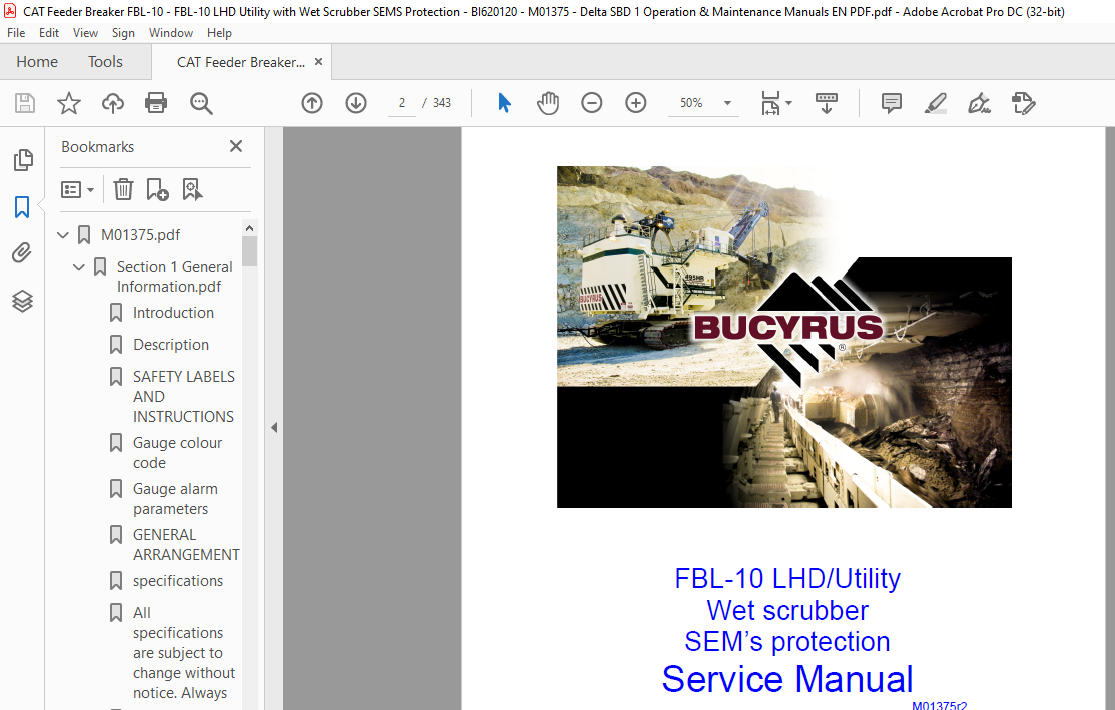Delete selected bookmark with trash icon
Screen dimensions: 1115x710
point(123,189)
